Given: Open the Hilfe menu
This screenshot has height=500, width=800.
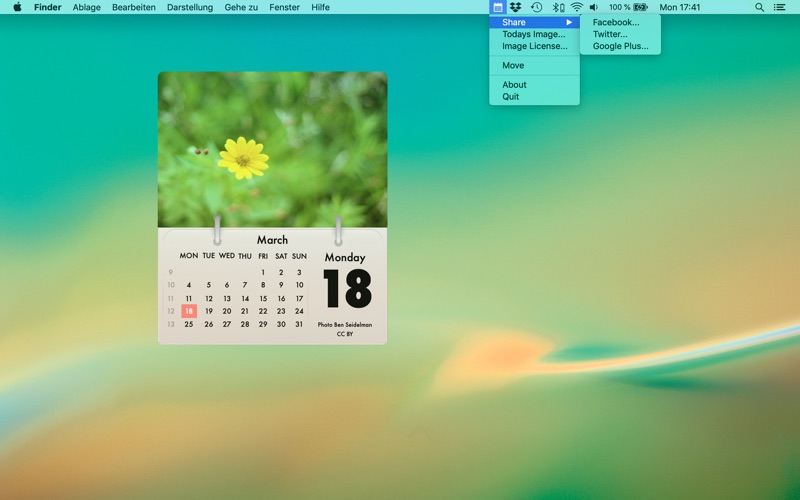Looking at the screenshot, I should tap(320, 7).
